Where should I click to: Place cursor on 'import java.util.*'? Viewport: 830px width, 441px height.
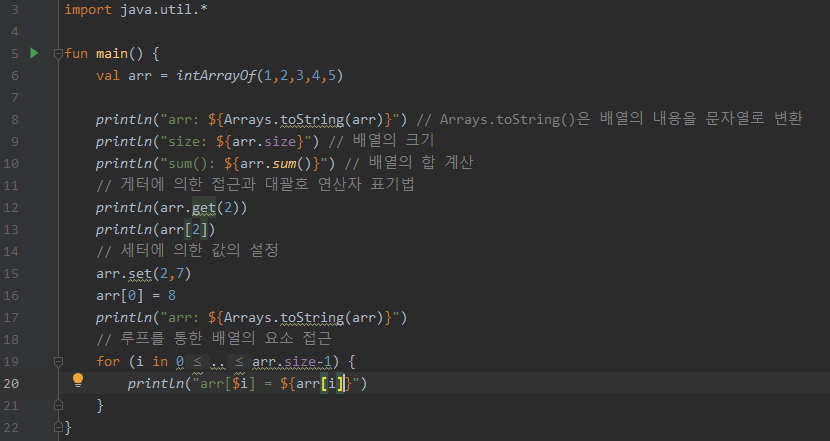click(x=136, y=10)
